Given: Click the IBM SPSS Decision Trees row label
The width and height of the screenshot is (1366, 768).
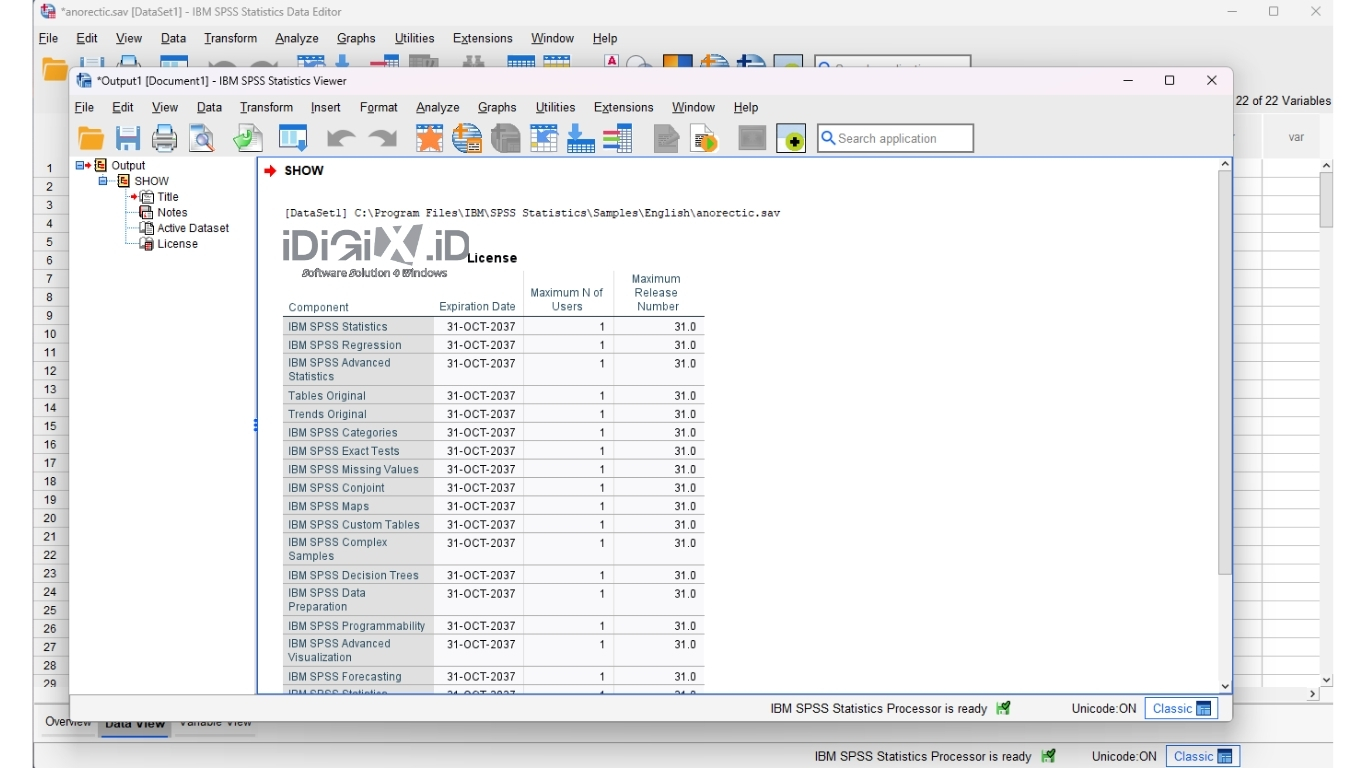Looking at the screenshot, I should tap(353, 575).
